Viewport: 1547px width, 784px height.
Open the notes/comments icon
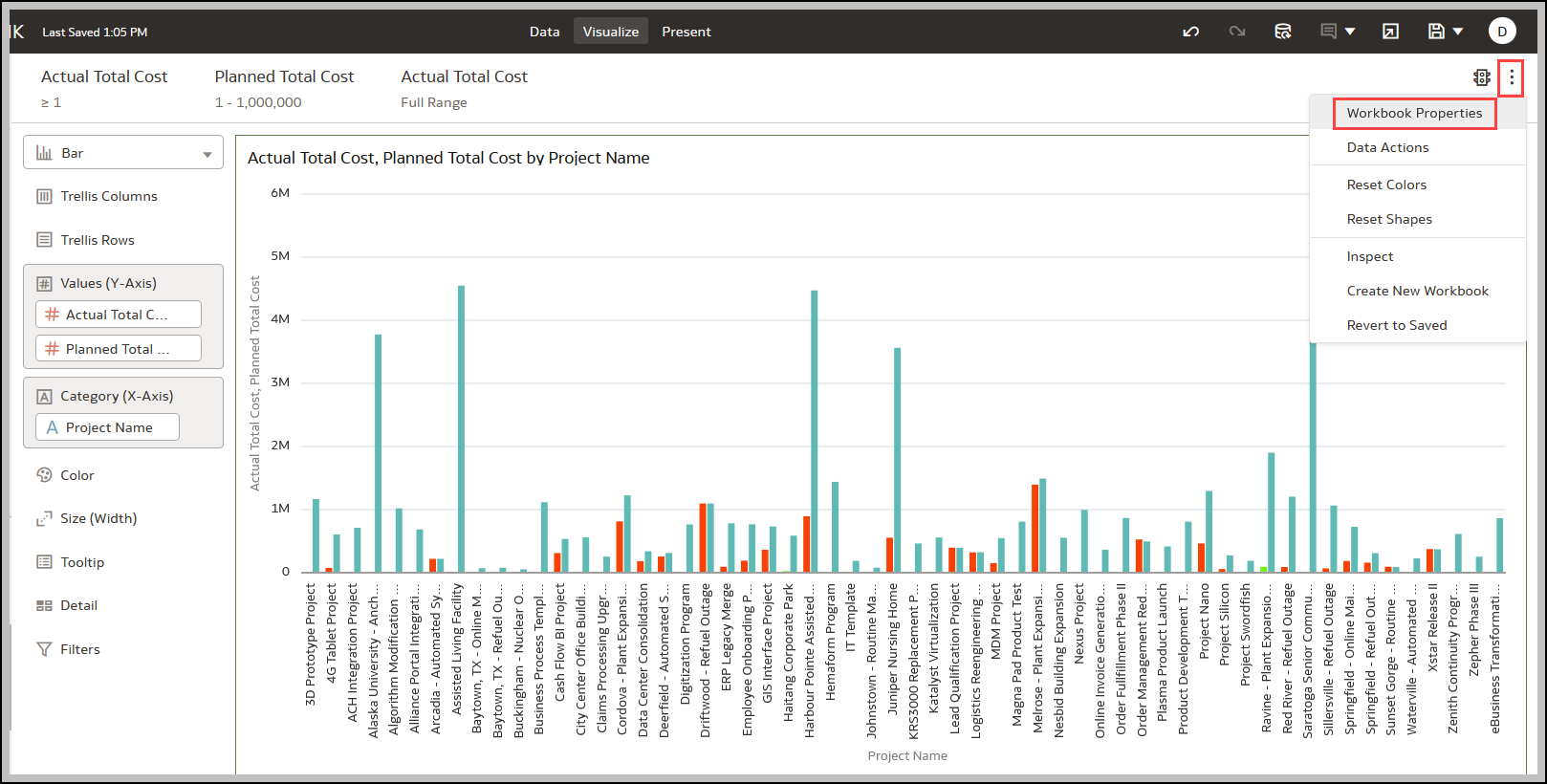(x=1328, y=32)
